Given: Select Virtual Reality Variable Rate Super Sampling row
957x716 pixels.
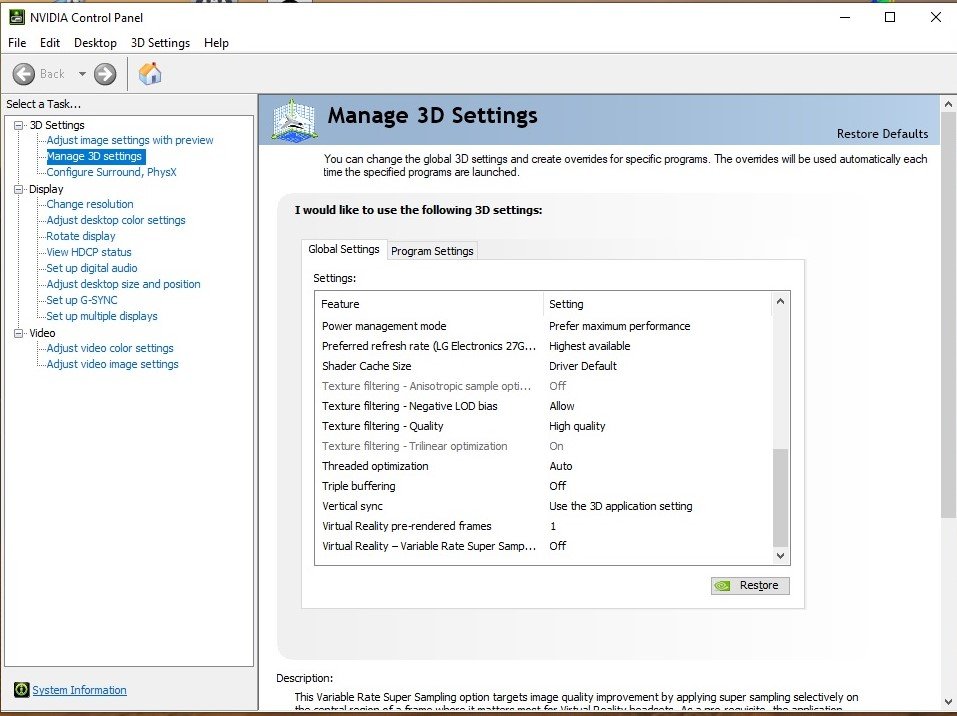Looking at the screenshot, I should [544, 546].
